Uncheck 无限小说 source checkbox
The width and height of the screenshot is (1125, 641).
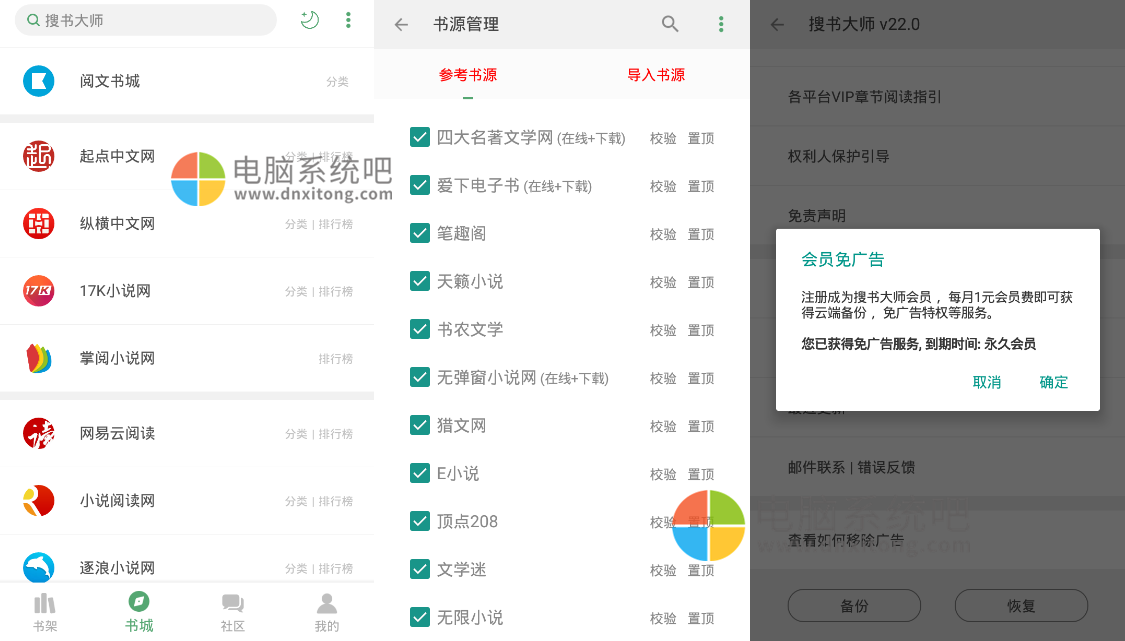[420, 617]
